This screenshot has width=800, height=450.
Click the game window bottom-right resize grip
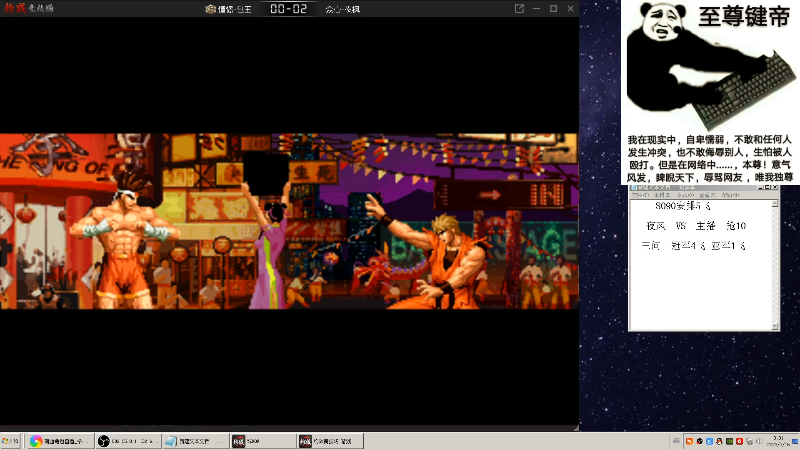tap(576, 428)
